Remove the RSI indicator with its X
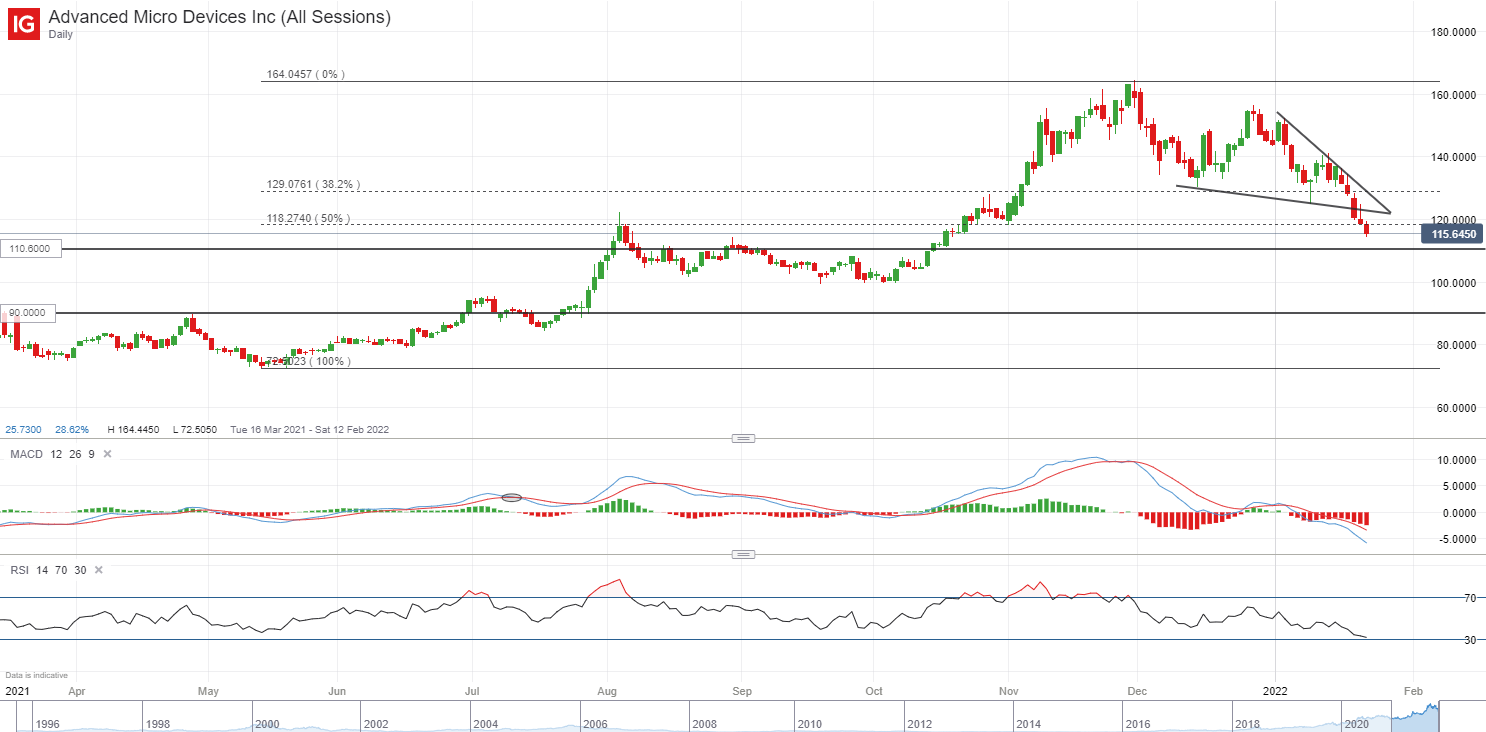Image resolution: width=1486 pixels, height=732 pixels. click(x=98, y=570)
